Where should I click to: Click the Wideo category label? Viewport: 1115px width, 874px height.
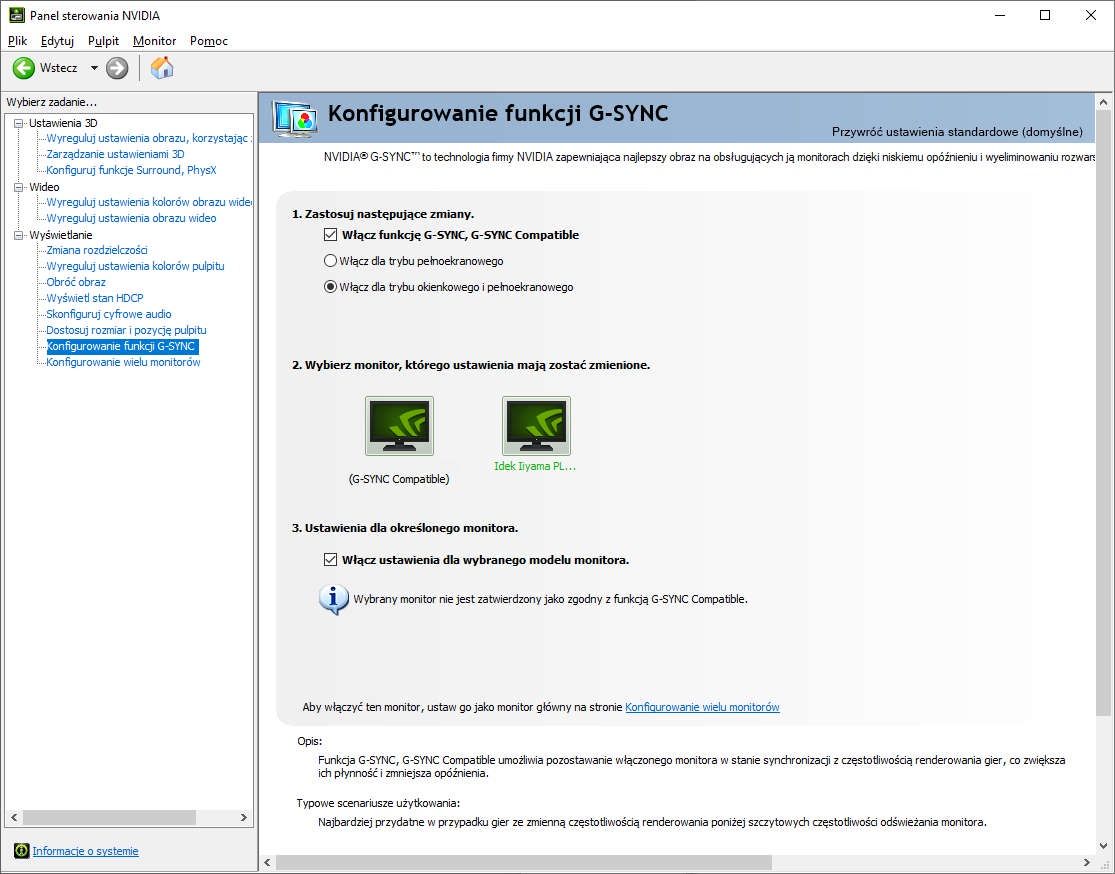44,187
